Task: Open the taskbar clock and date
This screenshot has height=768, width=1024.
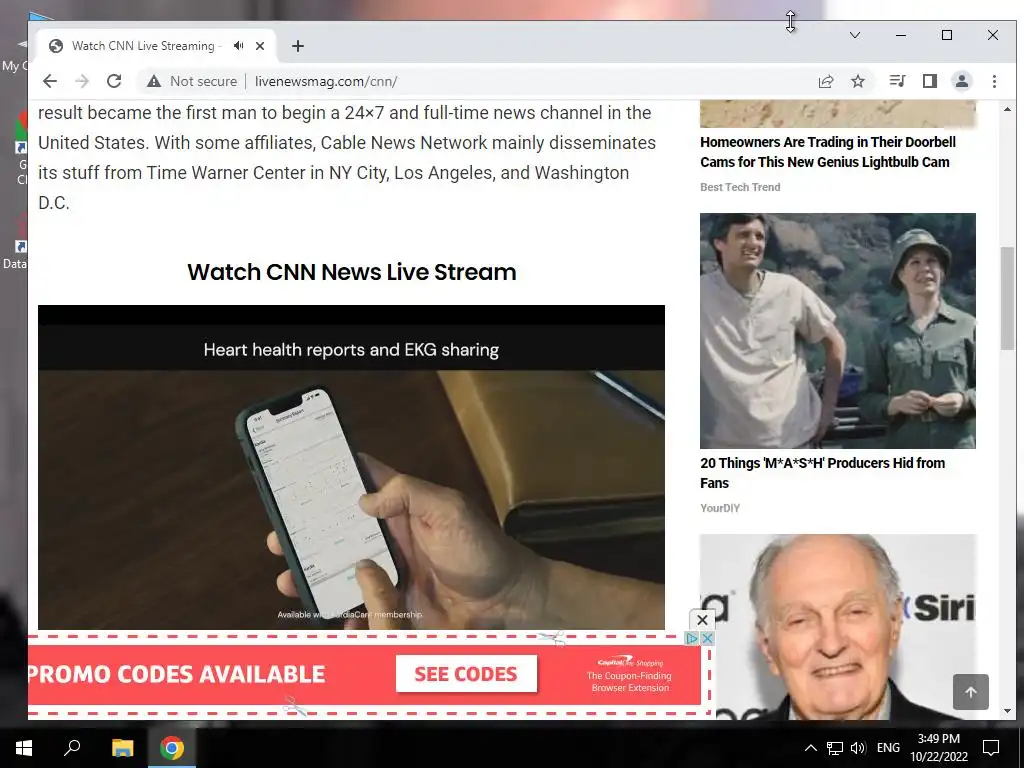Action: 938,748
